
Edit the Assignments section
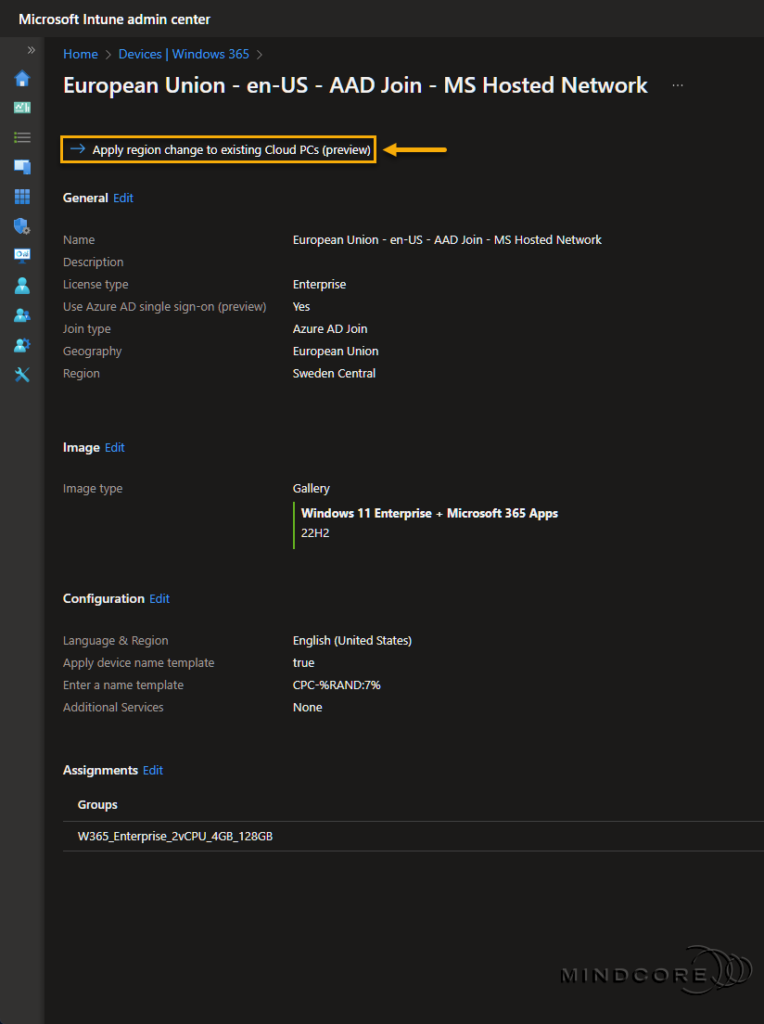(x=153, y=771)
